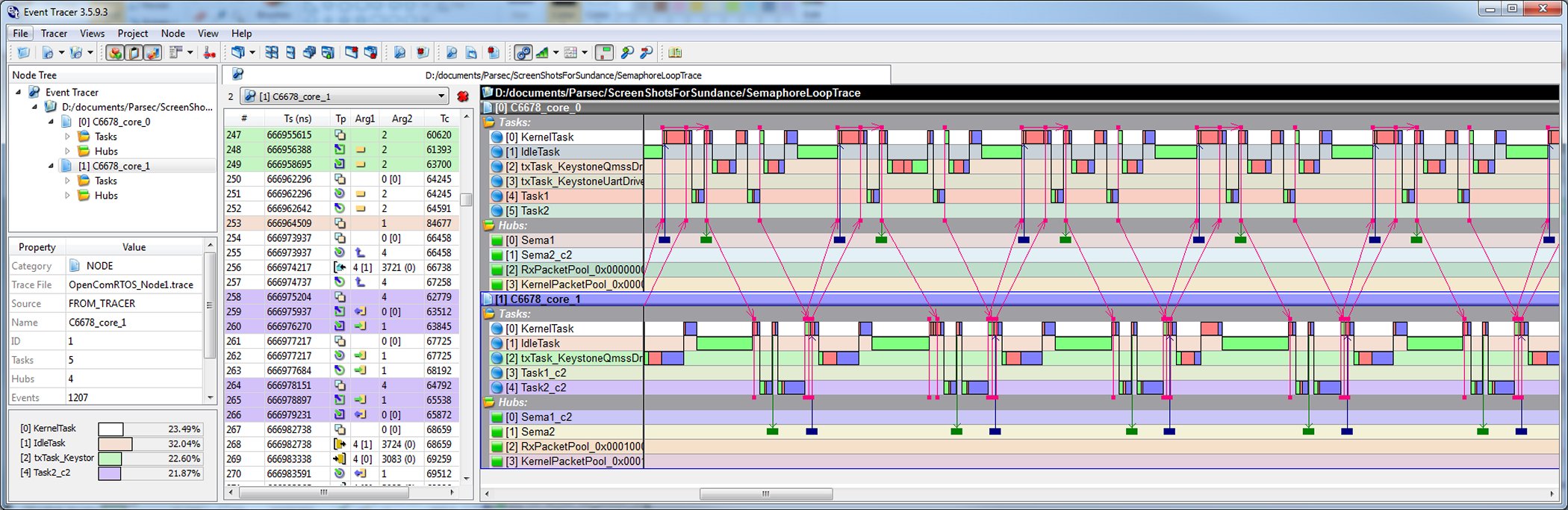Open the Tracer menu

(x=54, y=34)
